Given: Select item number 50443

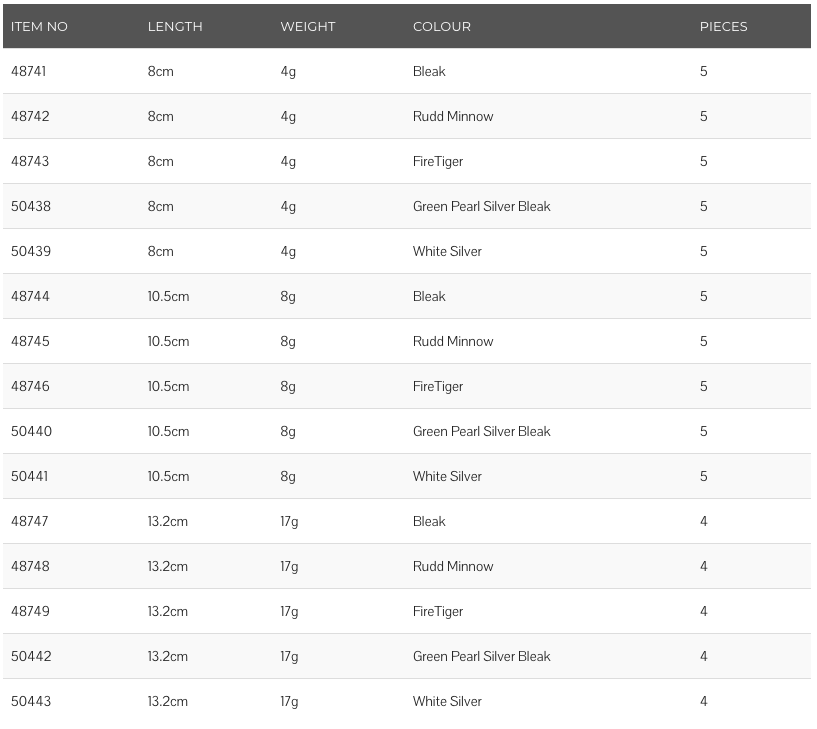Looking at the screenshot, I should [31, 701].
